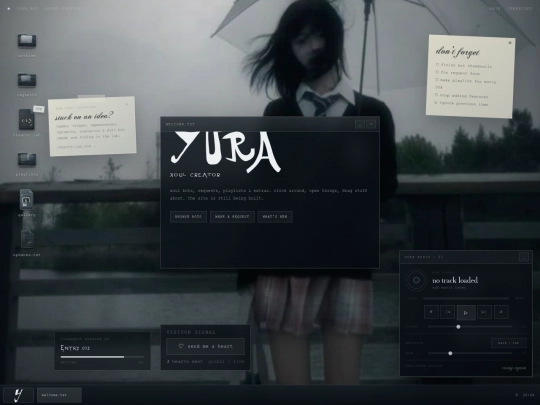The image size is (540, 405).
Task: Click 'stuck on an idea?' note heading
Action: [x=84, y=116]
